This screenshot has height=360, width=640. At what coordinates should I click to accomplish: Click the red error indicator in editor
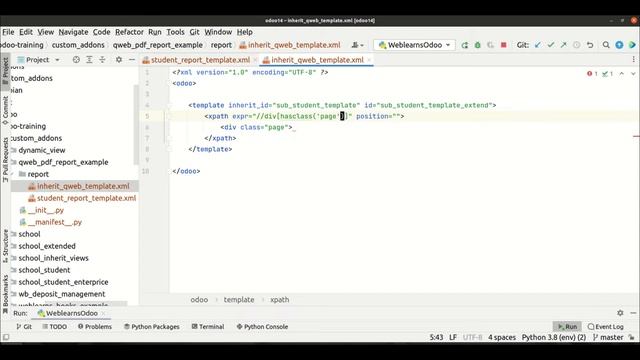[x=592, y=74]
